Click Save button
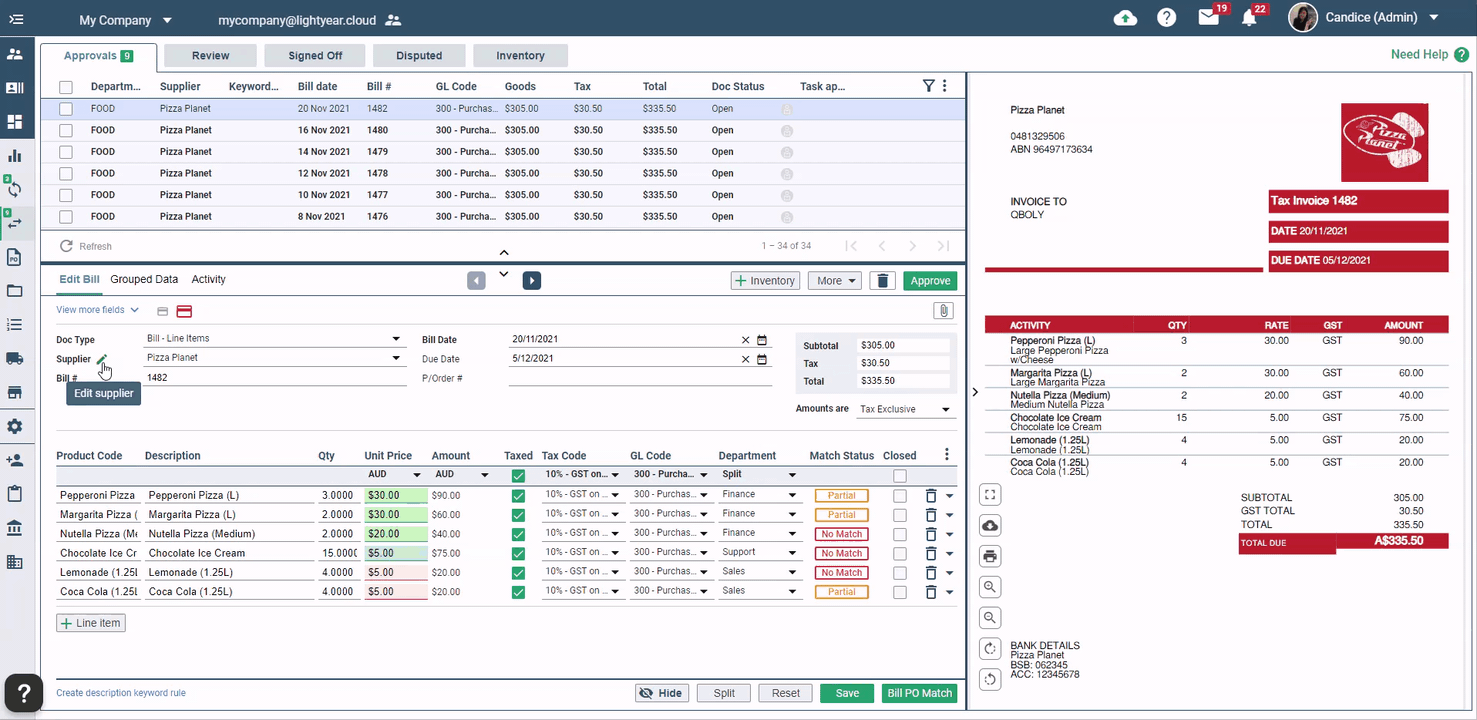1477x720 pixels. click(x=847, y=693)
